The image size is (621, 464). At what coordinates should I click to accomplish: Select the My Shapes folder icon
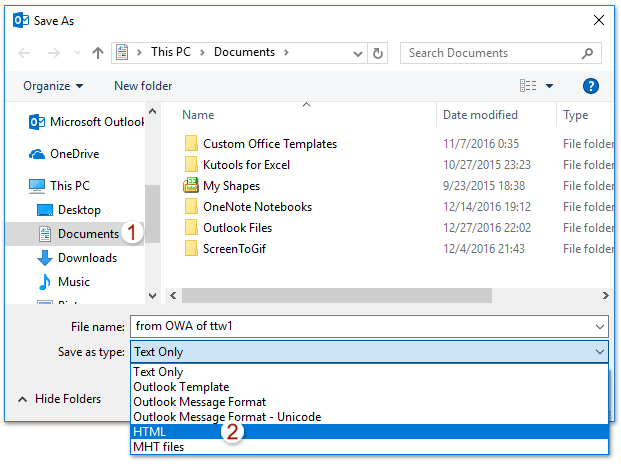191,185
